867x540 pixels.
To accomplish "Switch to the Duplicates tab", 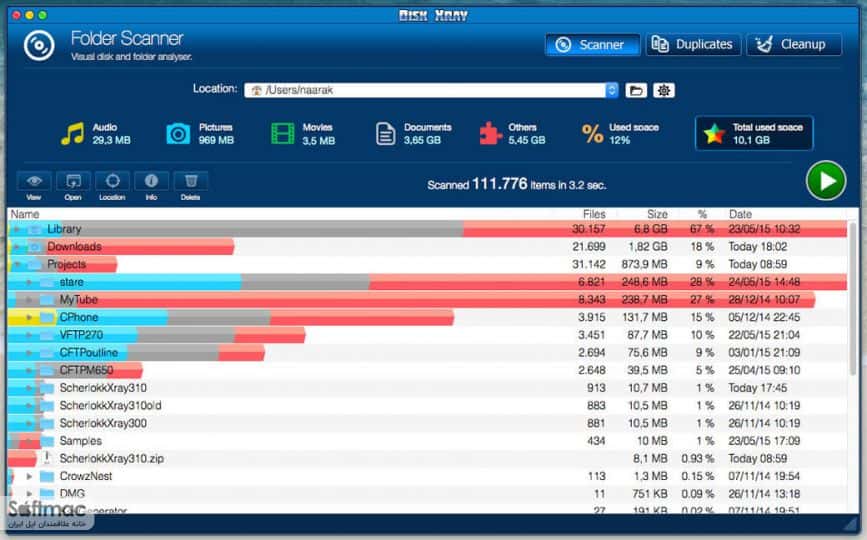I will tap(693, 44).
